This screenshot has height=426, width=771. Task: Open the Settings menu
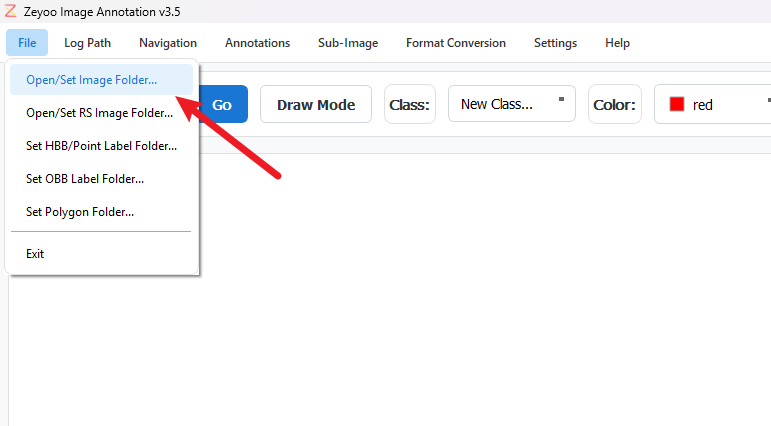pyautogui.click(x=556, y=43)
